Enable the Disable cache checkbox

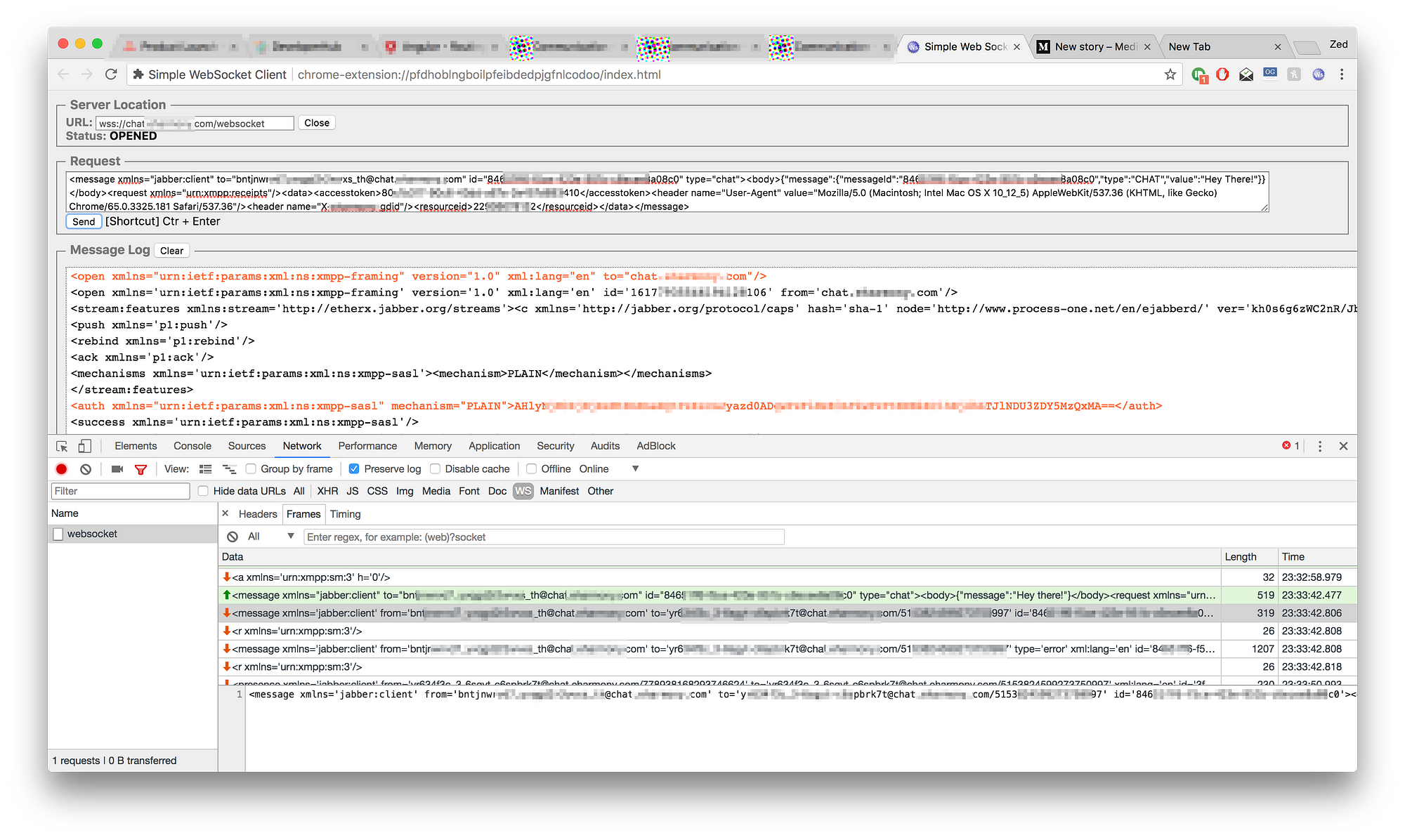pyautogui.click(x=436, y=469)
